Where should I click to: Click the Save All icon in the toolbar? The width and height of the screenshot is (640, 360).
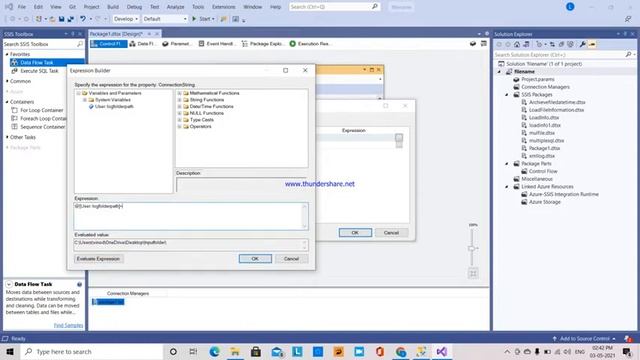point(71,19)
